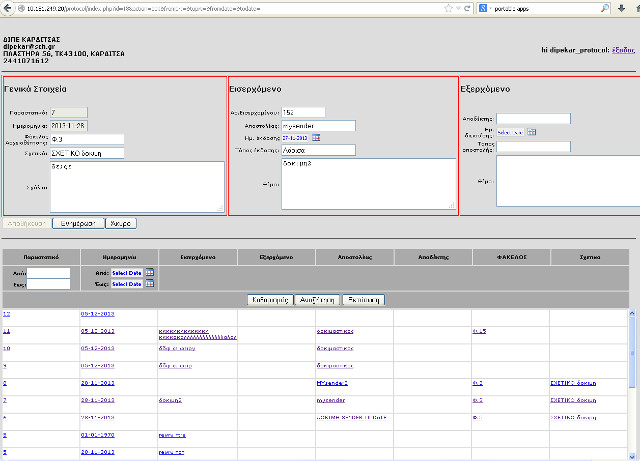The width and height of the screenshot is (640, 461).
Task: Click the Έξοδος logout link
Action: coord(625,48)
